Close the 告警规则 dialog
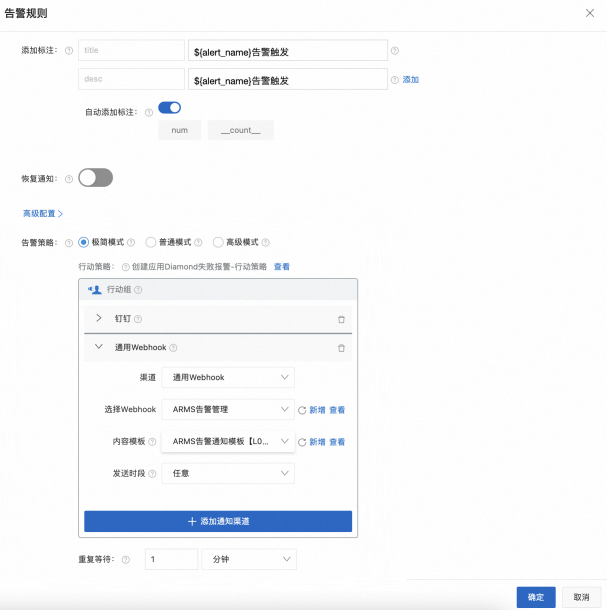Image resolution: width=607 pixels, height=610 pixels. click(x=590, y=13)
